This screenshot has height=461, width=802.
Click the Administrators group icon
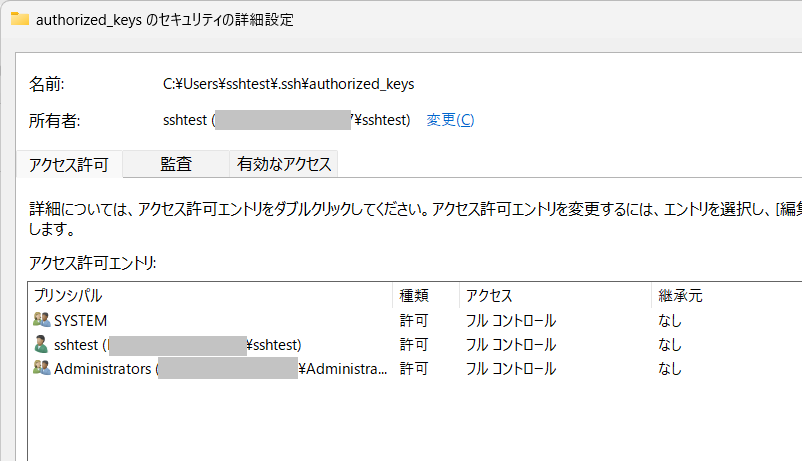(x=42, y=369)
